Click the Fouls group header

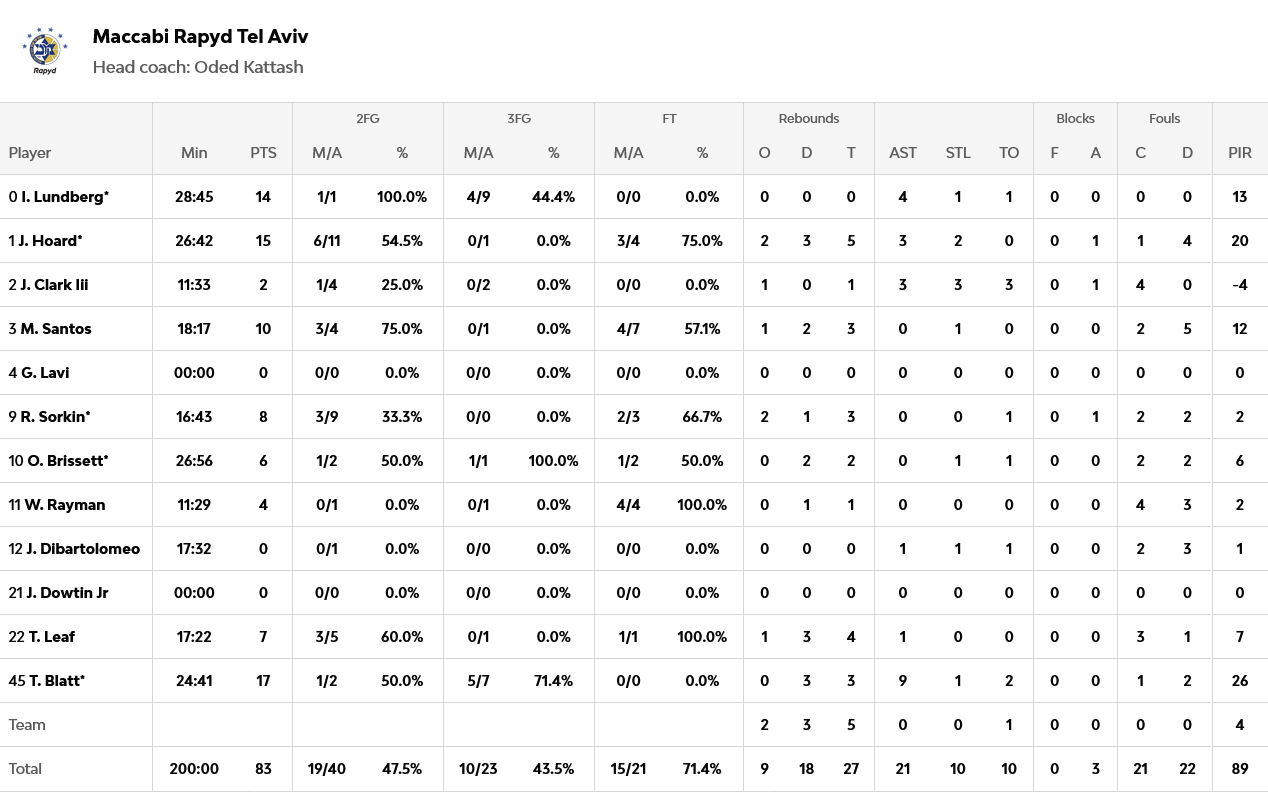pos(1164,118)
